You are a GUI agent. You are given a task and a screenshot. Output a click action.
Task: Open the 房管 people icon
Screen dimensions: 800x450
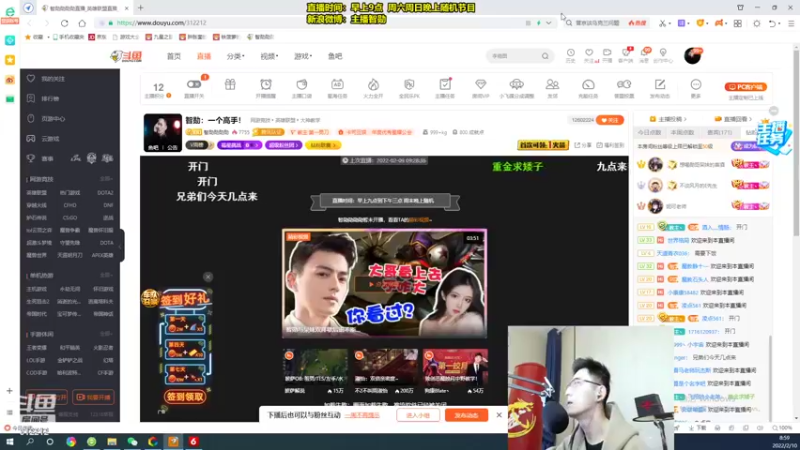point(552,88)
